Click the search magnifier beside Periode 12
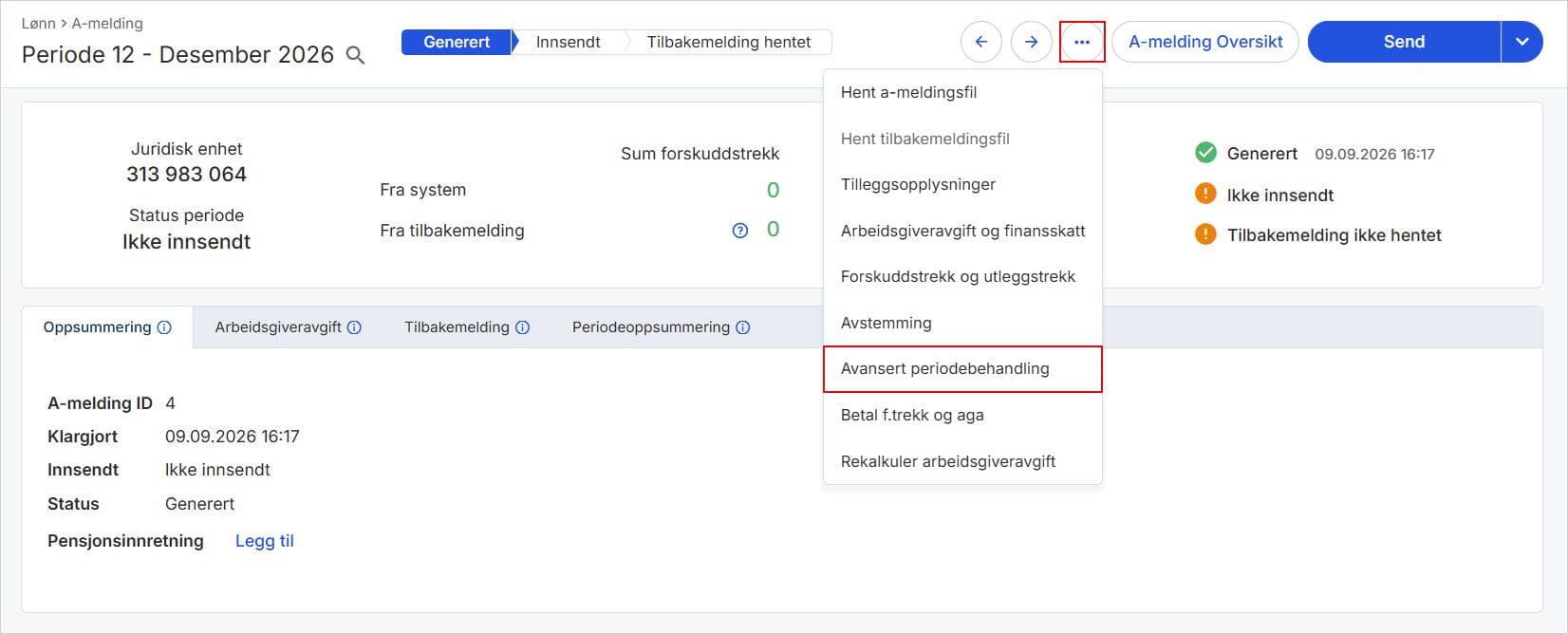Image resolution: width=1568 pixels, height=634 pixels. (356, 56)
